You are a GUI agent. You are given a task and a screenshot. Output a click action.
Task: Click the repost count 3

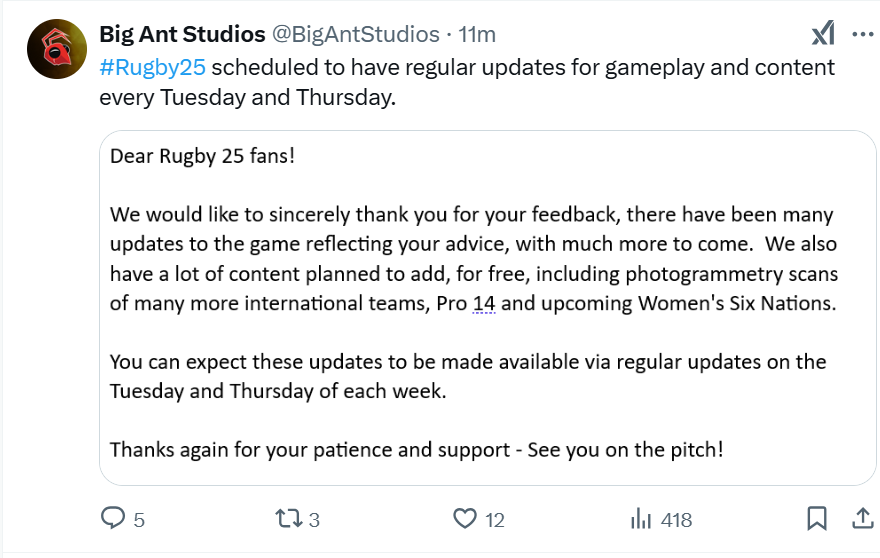click(314, 520)
